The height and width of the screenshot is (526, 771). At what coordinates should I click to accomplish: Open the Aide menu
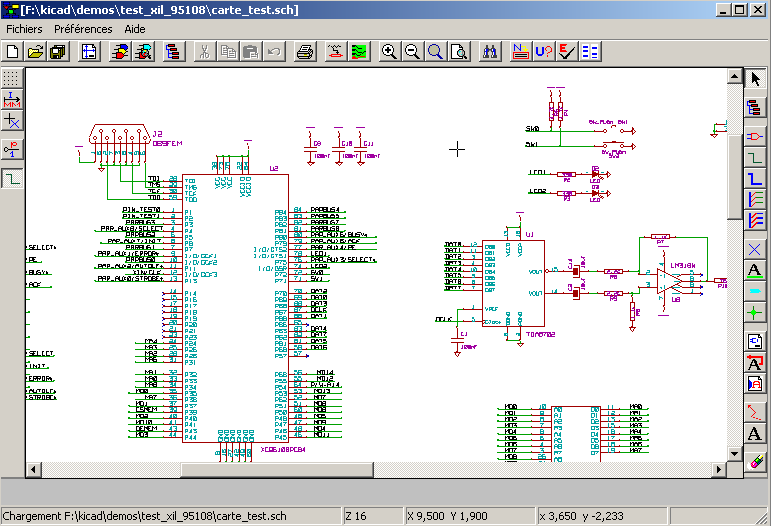click(135, 29)
